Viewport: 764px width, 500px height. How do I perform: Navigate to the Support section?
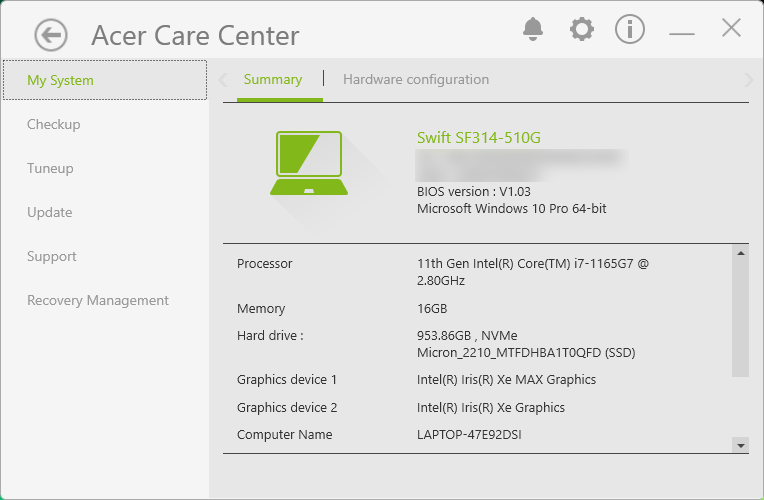tap(52, 257)
